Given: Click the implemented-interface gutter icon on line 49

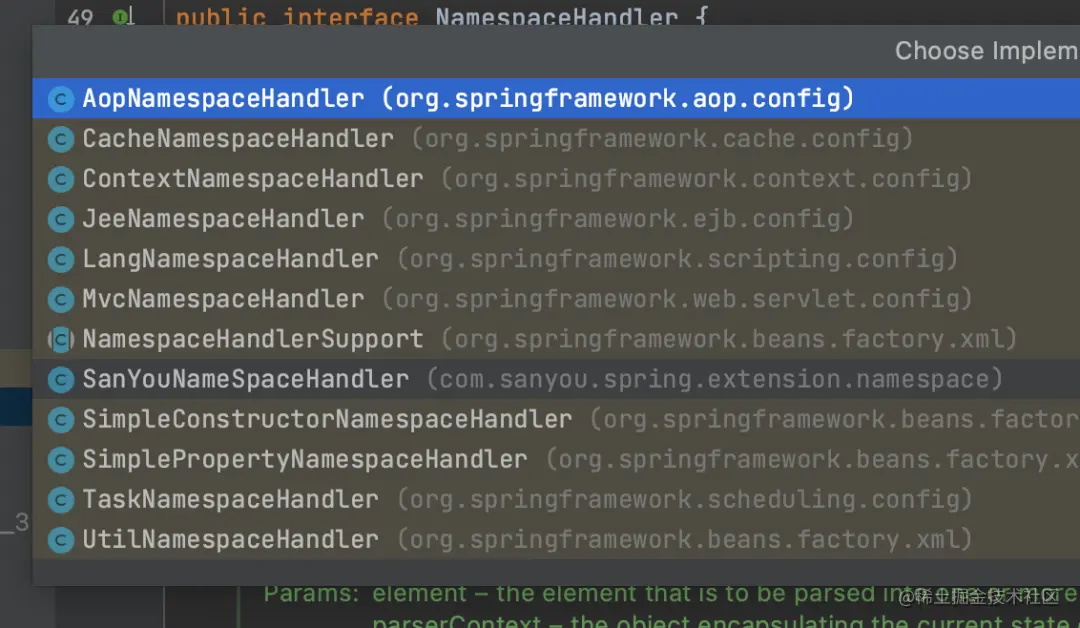Looking at the screenshot, I should (x=123, y=17).
